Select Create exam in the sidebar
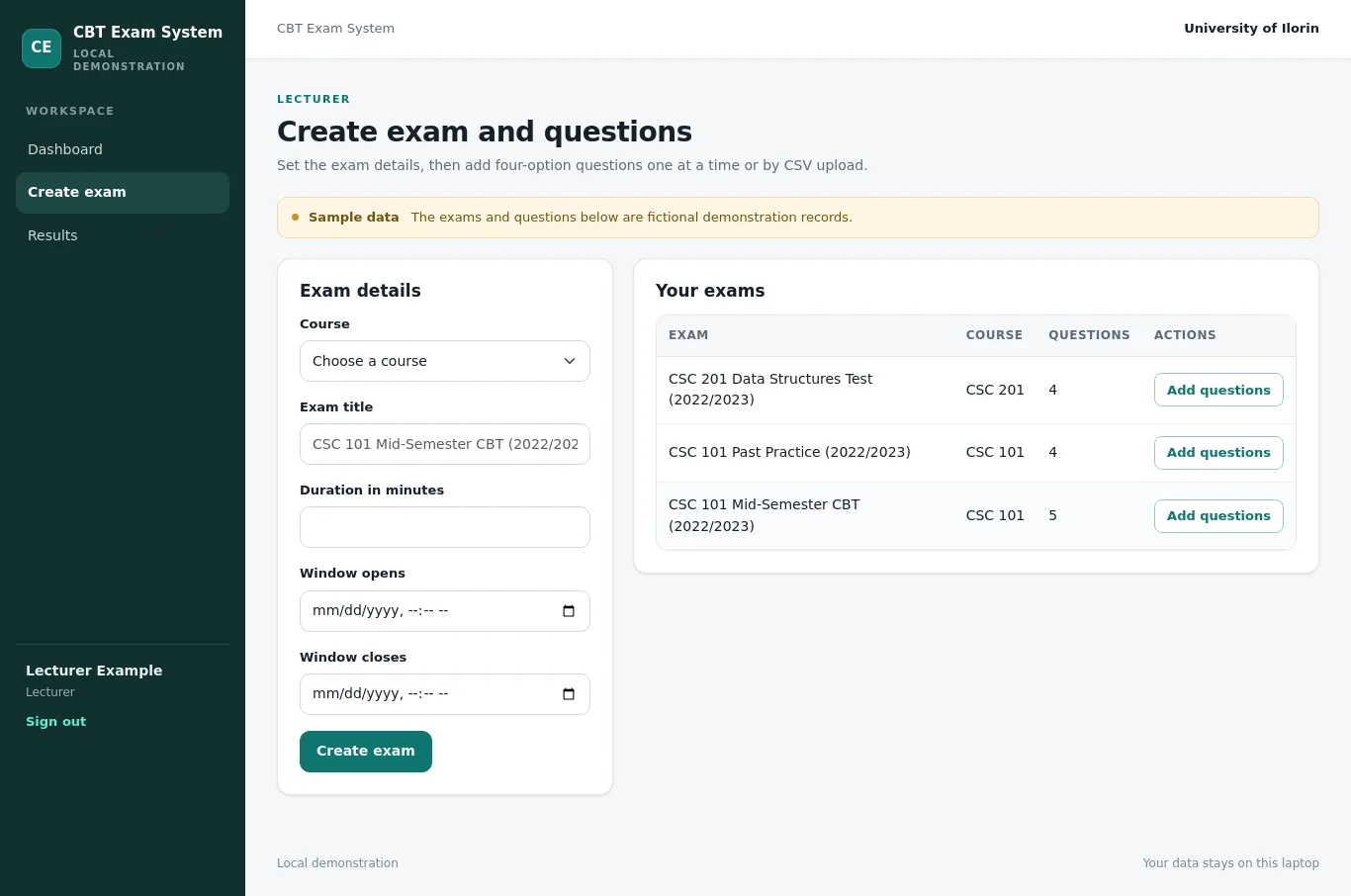Image resolution: width=1351 pixels, height=896 pixels. pos(123,193)
